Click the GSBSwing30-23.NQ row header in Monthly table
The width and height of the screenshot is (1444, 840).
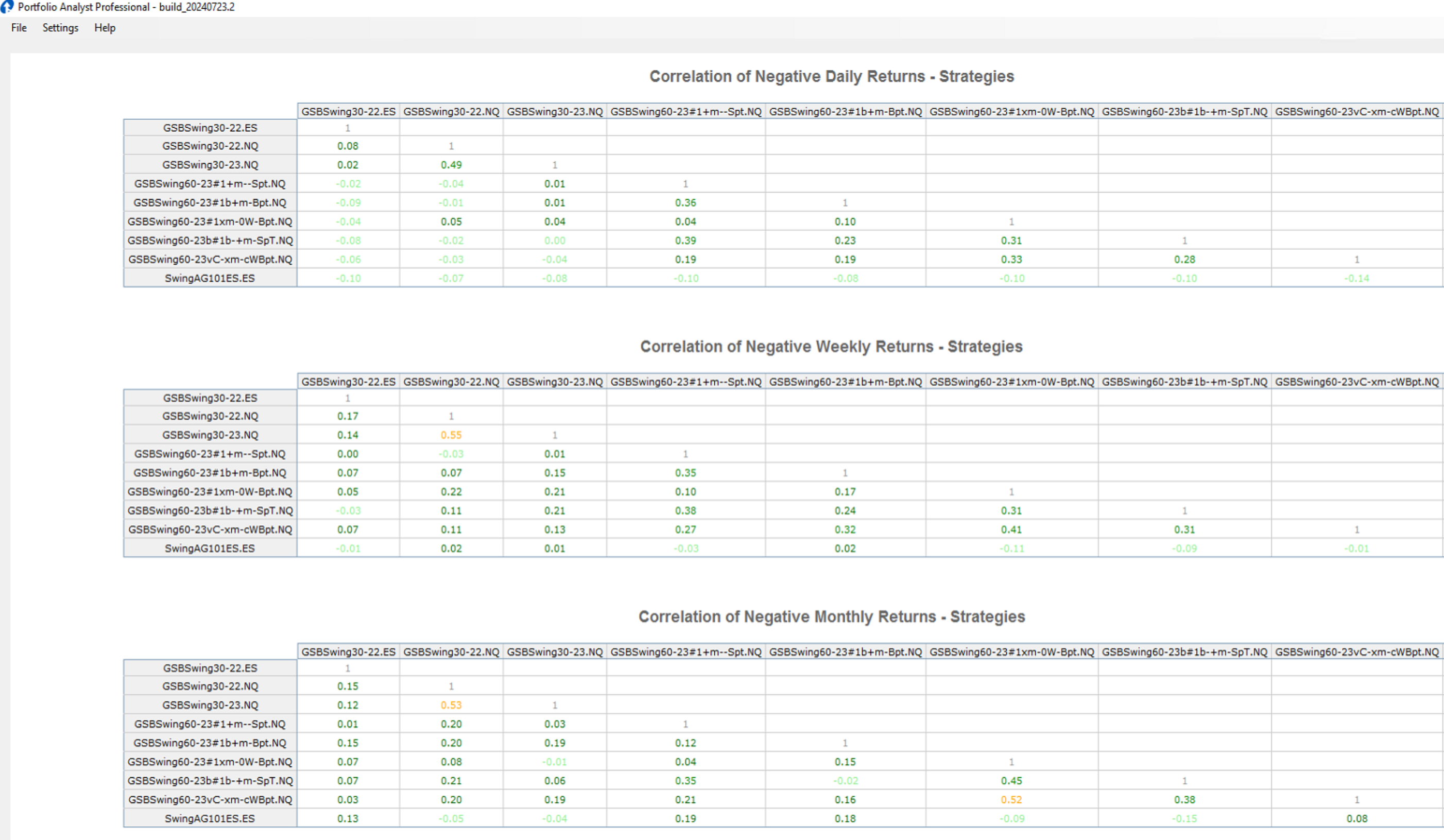click(210, 705)
